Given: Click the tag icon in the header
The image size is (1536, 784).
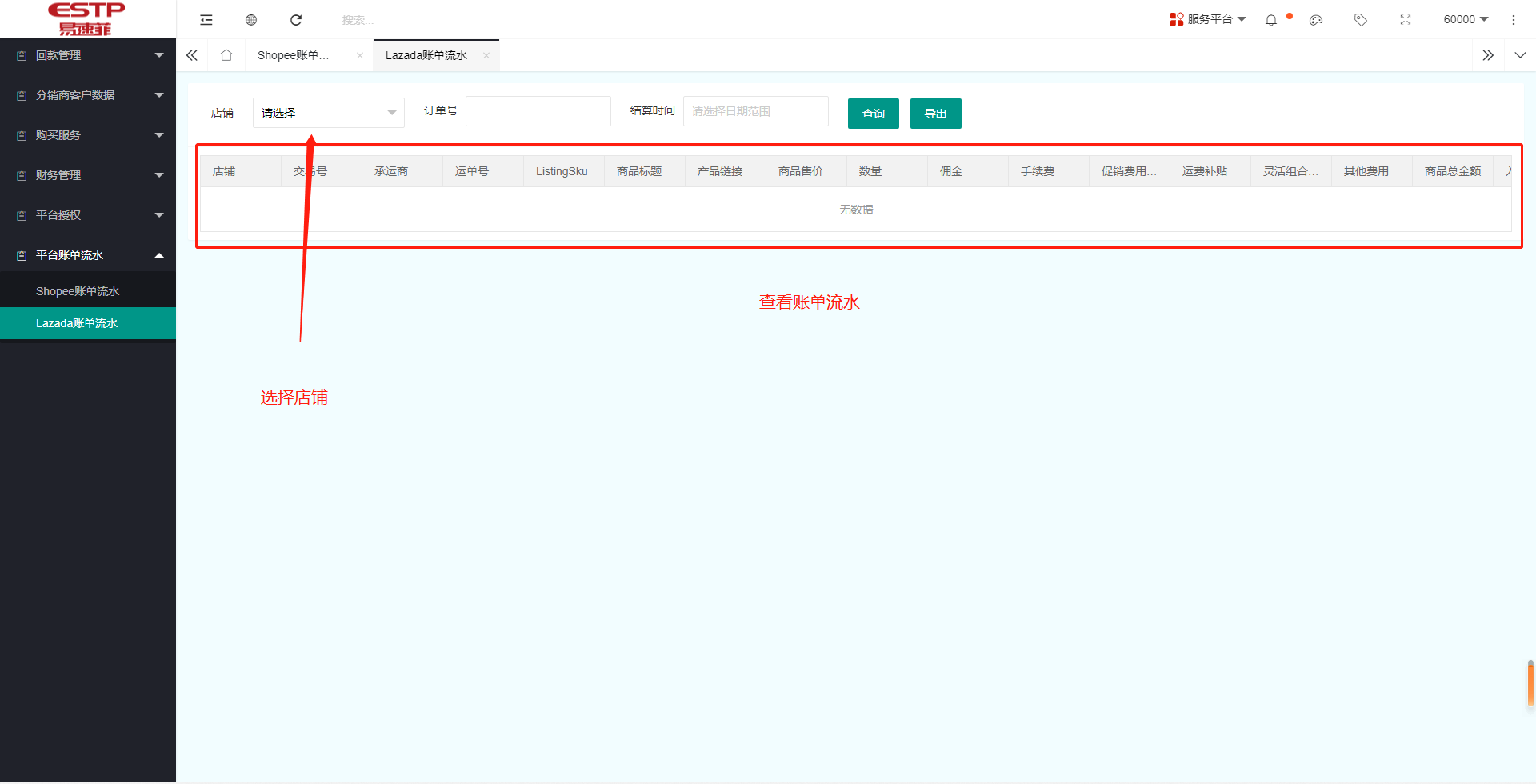Looking at the screenshot, I should (1361, 19).
